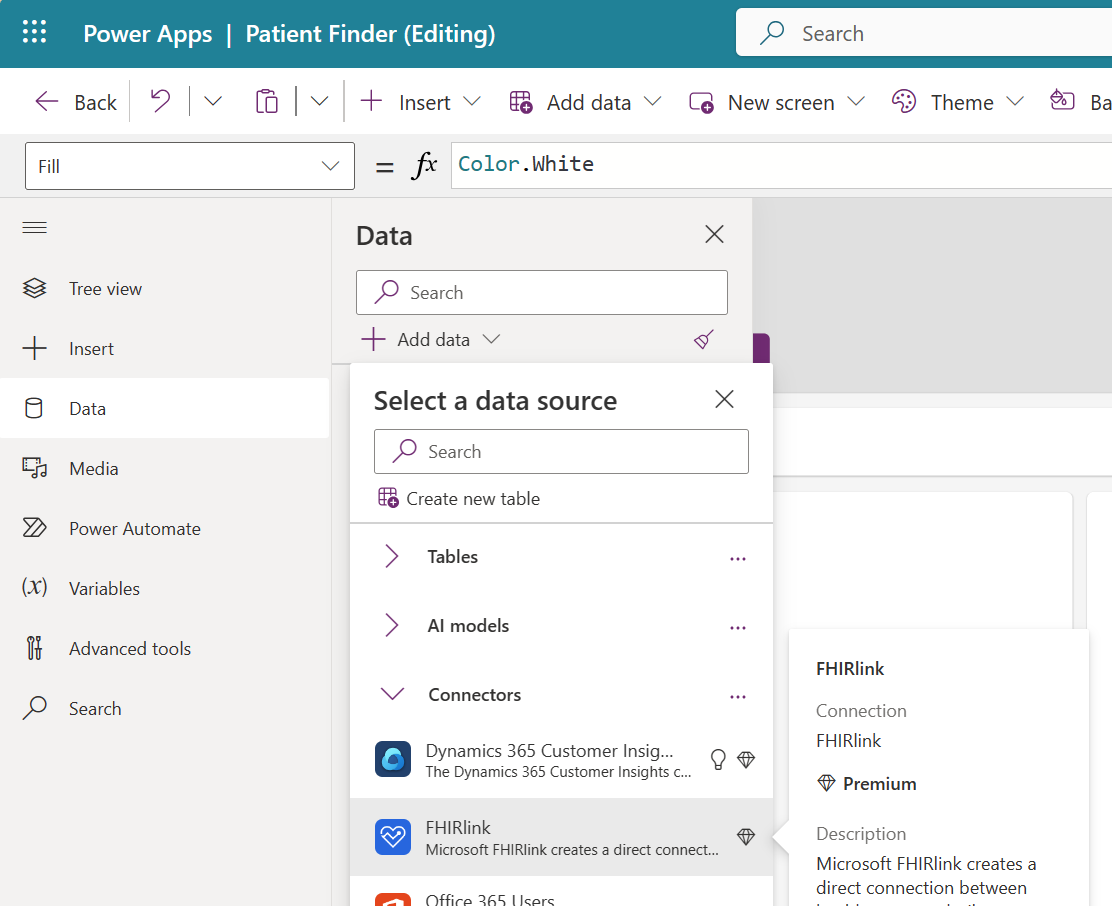
Task: Click the Undo icon
Action: [x=161, y=101]
